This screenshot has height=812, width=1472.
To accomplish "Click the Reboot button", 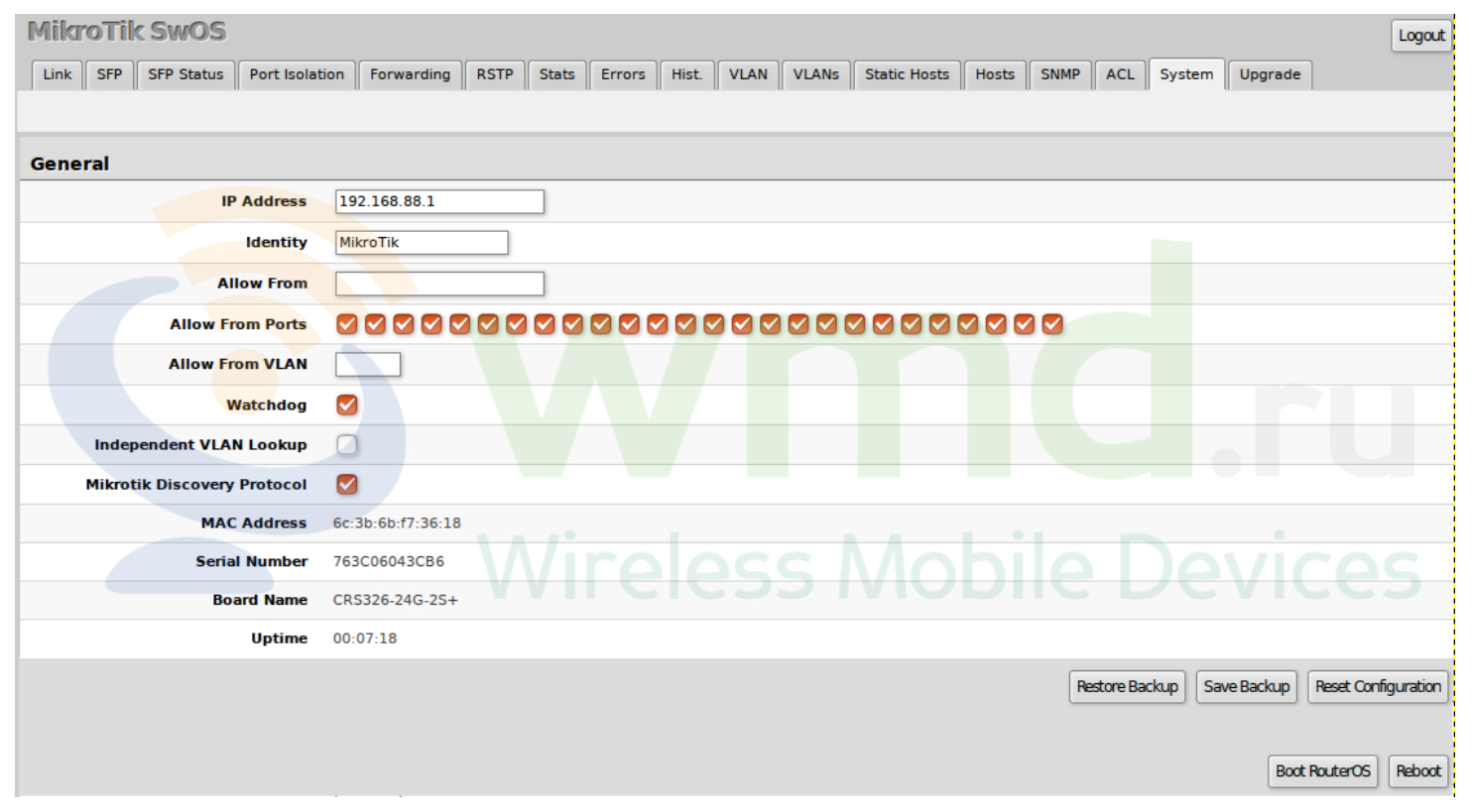I will [x=1418, y=770].
